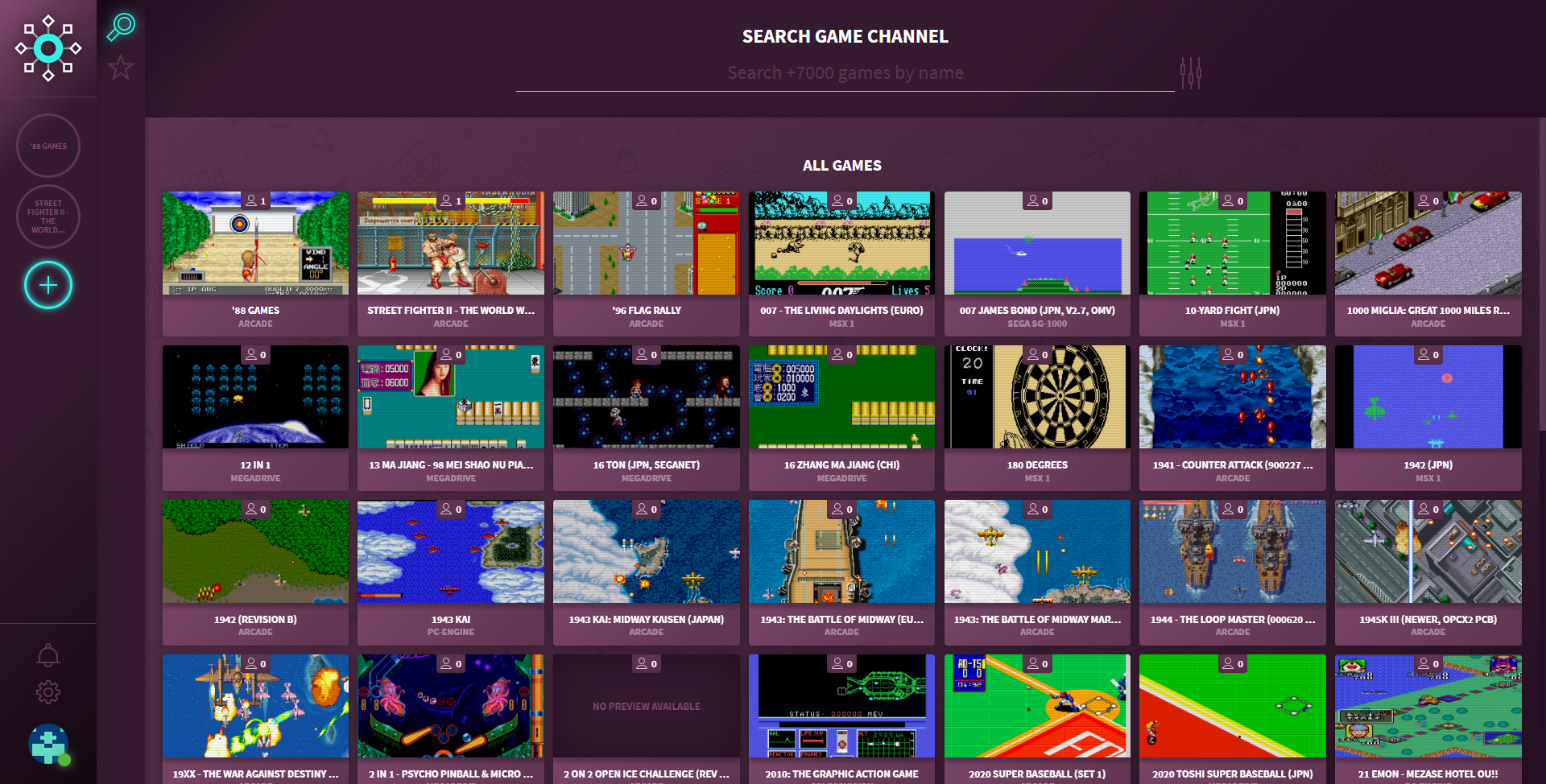
Task: Open '96 Flag Rally thumbnail
Action: click(x=647, y=243)
